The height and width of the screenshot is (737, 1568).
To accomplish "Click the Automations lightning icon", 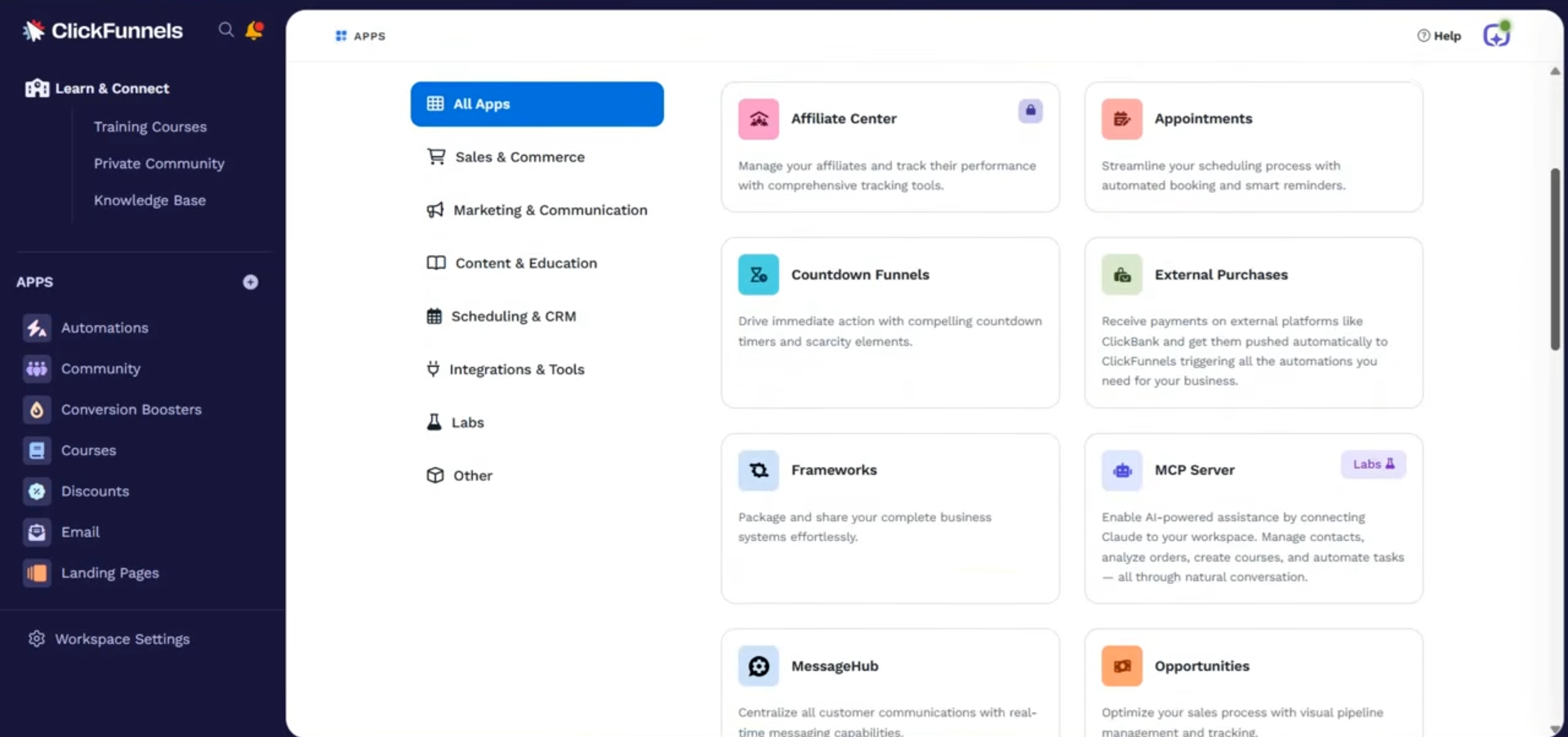I will [37, 328].
